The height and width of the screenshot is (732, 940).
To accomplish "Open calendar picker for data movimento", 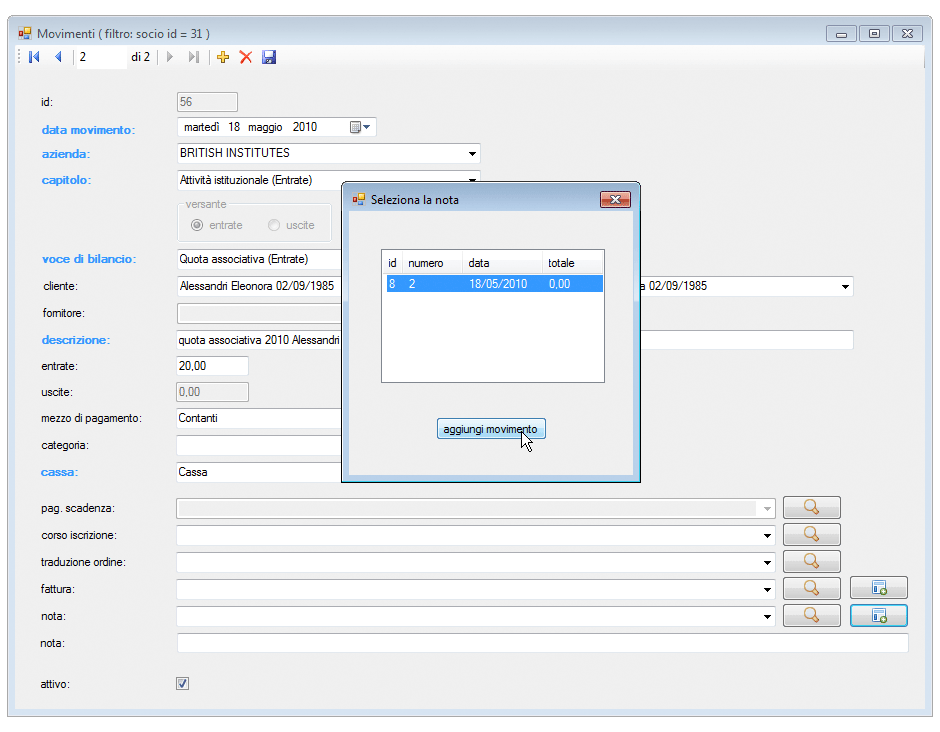I will pyautogui.click(x=360, y=127).
